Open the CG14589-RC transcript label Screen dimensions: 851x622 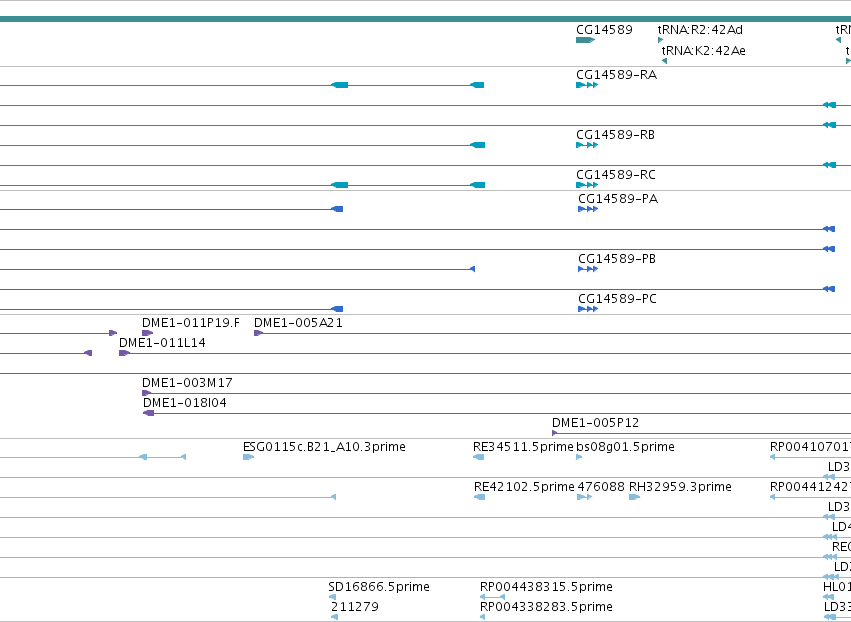pos(616,175)
